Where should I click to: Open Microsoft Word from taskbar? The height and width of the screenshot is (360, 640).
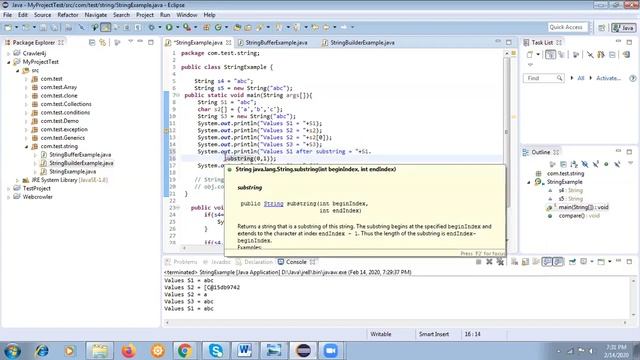pos(244,351)
